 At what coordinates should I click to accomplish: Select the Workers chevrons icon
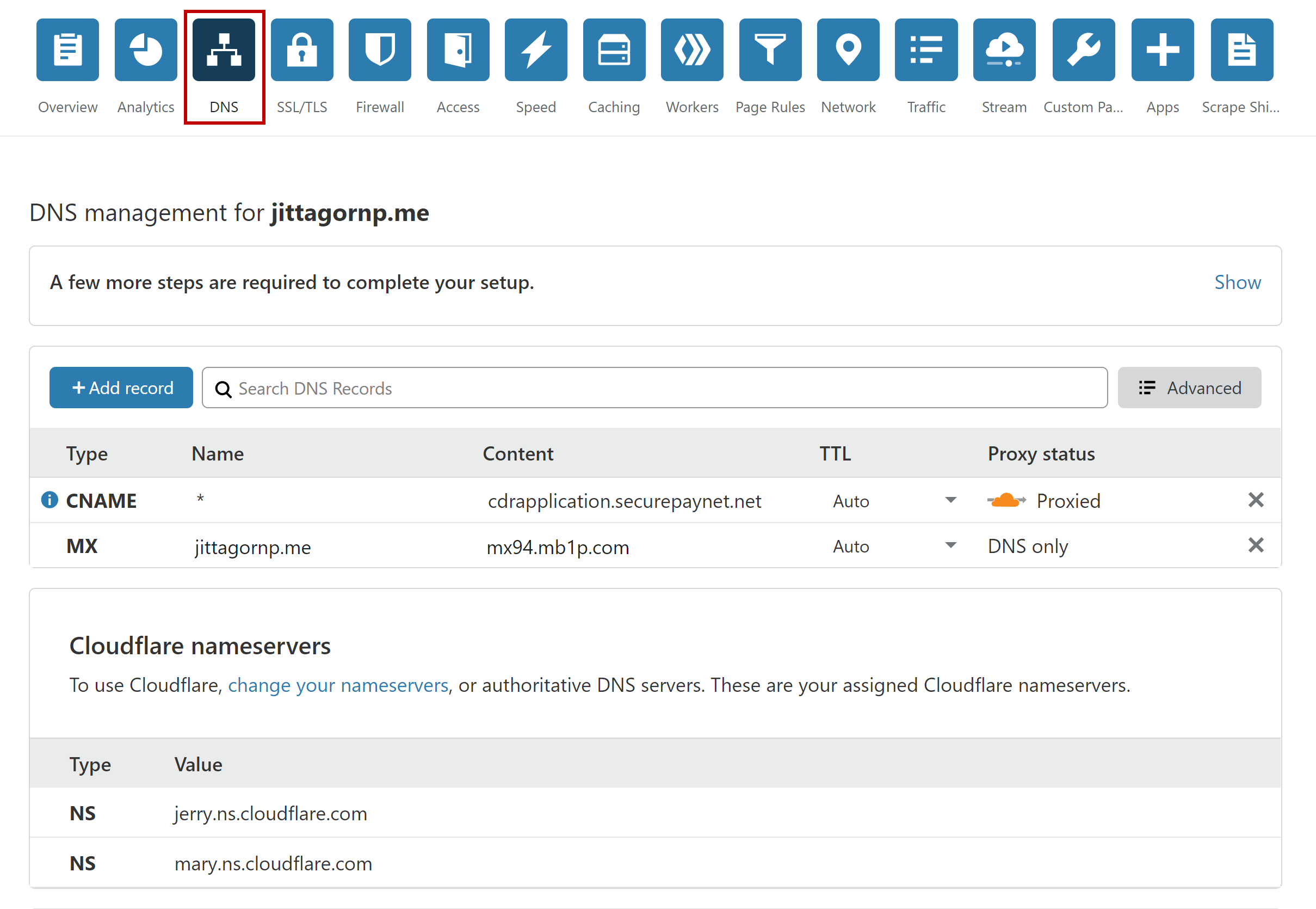pyautogui.click(x=691, y=50)
